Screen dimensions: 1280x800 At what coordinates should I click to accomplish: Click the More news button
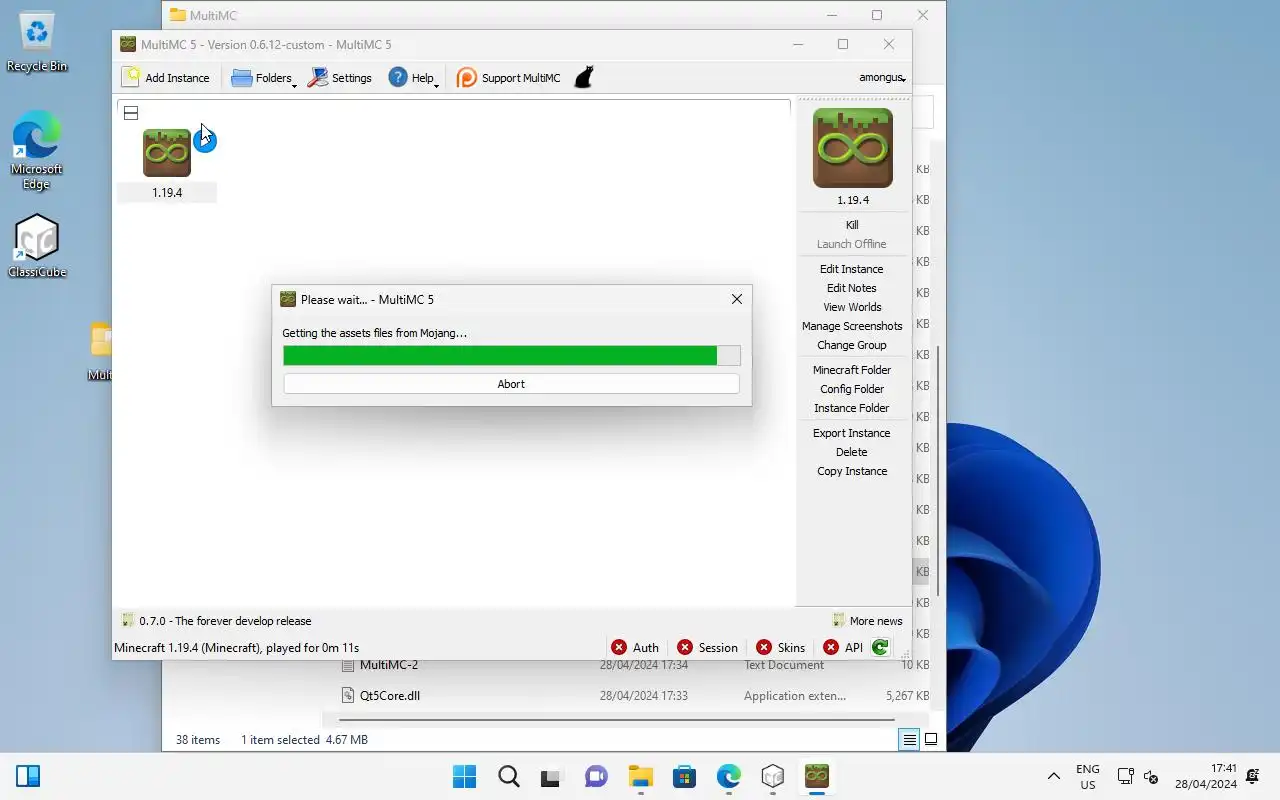pos(867,621)
